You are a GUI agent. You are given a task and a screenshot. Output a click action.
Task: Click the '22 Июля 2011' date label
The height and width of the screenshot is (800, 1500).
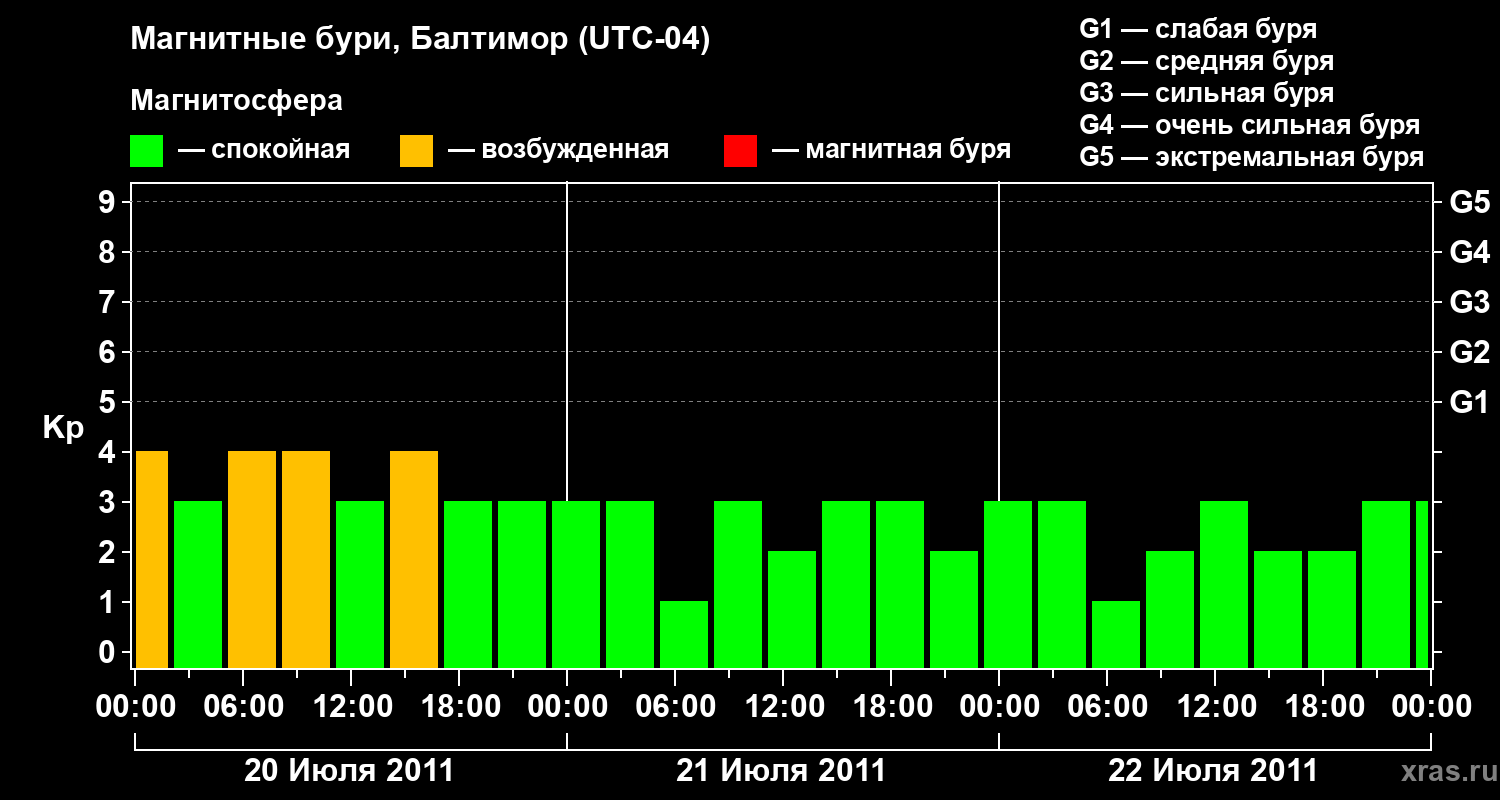click(1213, 771)
